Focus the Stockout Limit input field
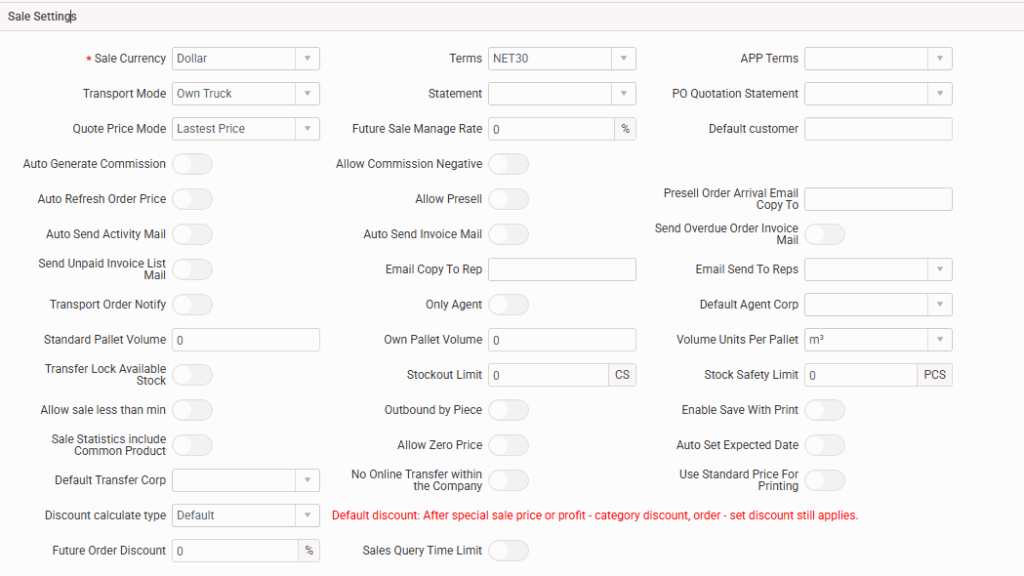Image resolution: width=1024 pixels, height=576 pixels. pyautogui.click(x=548, y=375)
